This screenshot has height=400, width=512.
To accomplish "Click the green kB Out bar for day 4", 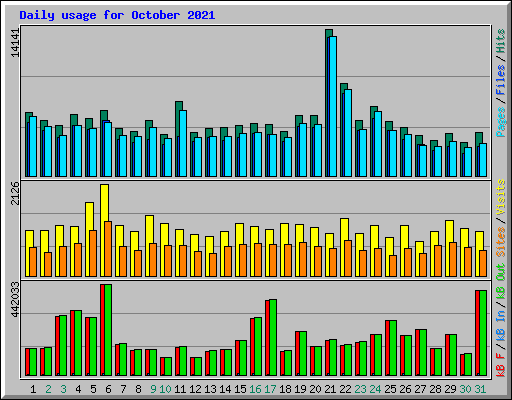I will pos(78,343).
